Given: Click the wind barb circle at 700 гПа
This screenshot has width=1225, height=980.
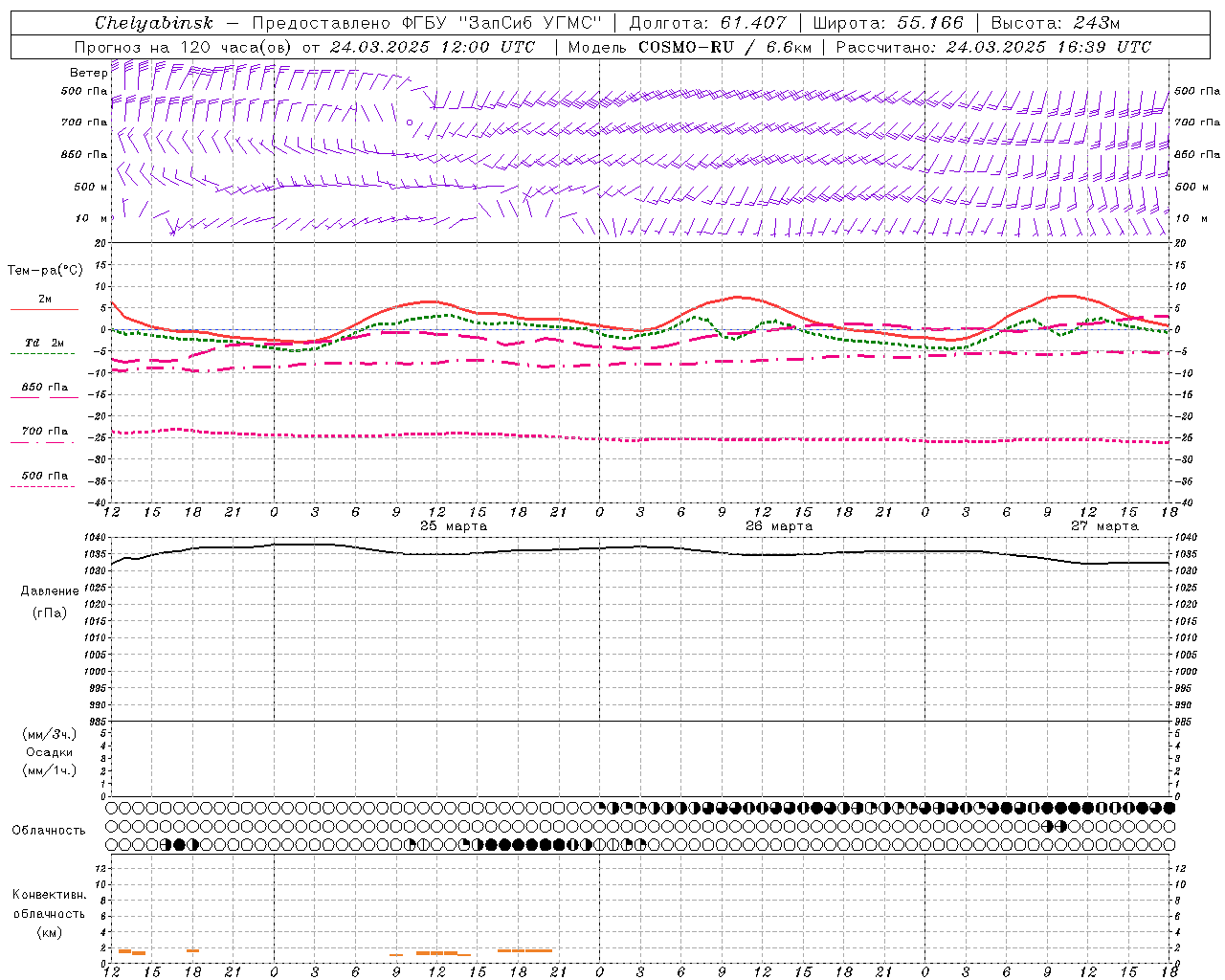Looking at the screenshot, I should pyautogui.click(x=410, y=122).
